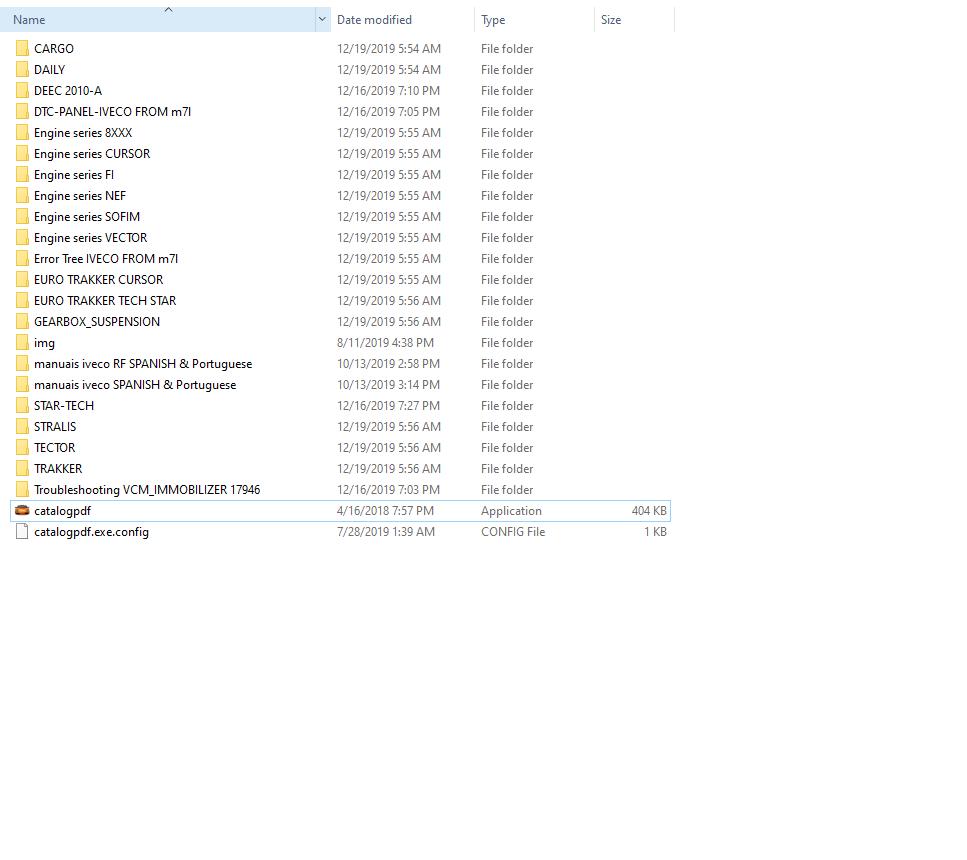Viewport: 967px width, 860px height.
Task: Select 'DTC-PANEL-IVECO FROM m7I' folder name
Action: click(112, 111)
